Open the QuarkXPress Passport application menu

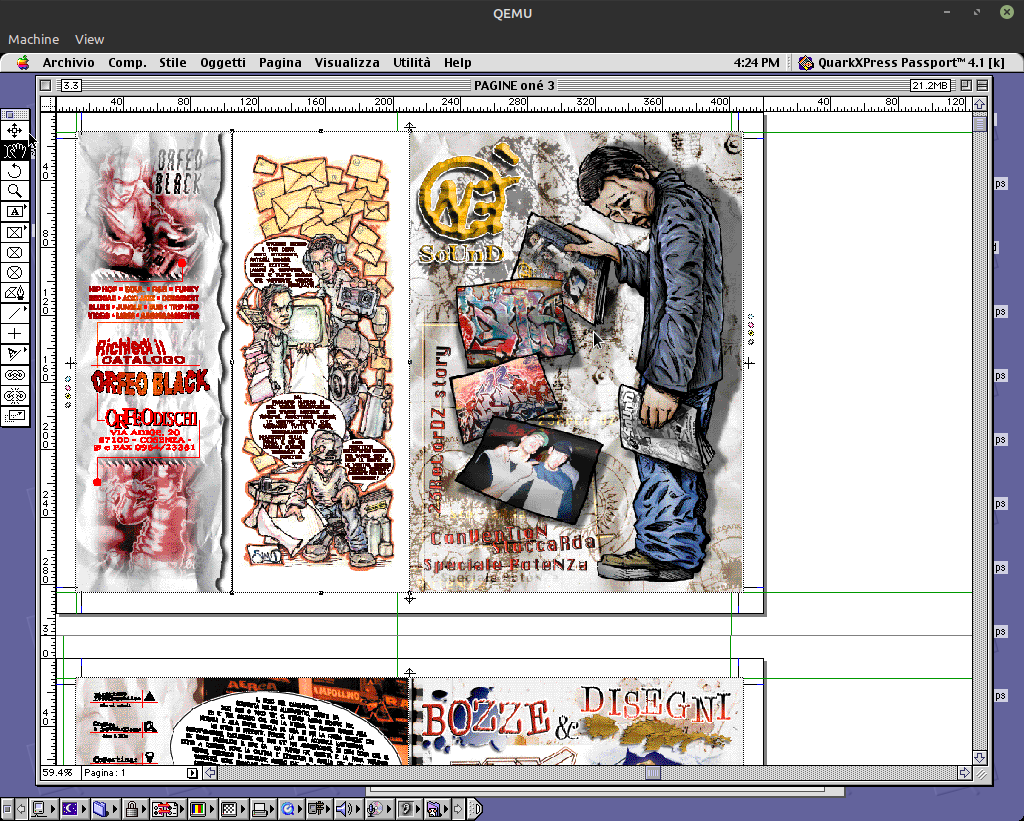[x=900, y=62]
